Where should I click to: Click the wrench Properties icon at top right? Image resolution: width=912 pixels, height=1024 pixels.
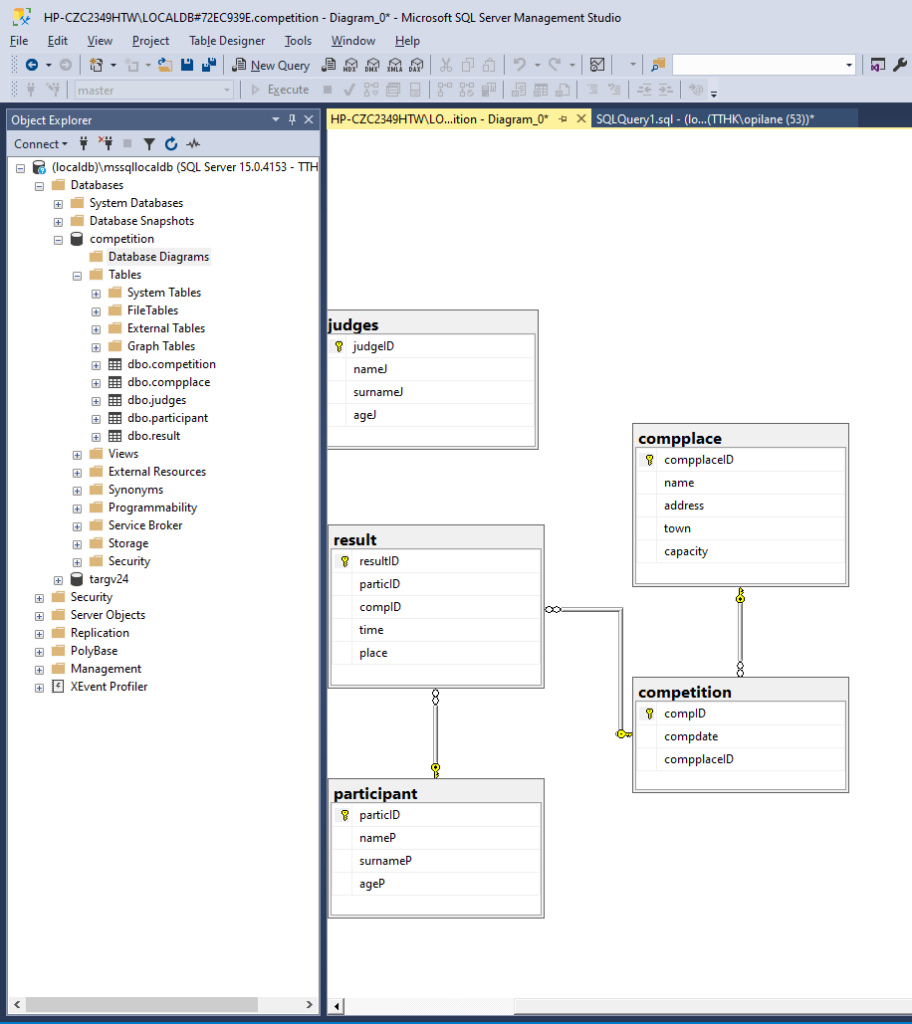[x=899, y=65]
